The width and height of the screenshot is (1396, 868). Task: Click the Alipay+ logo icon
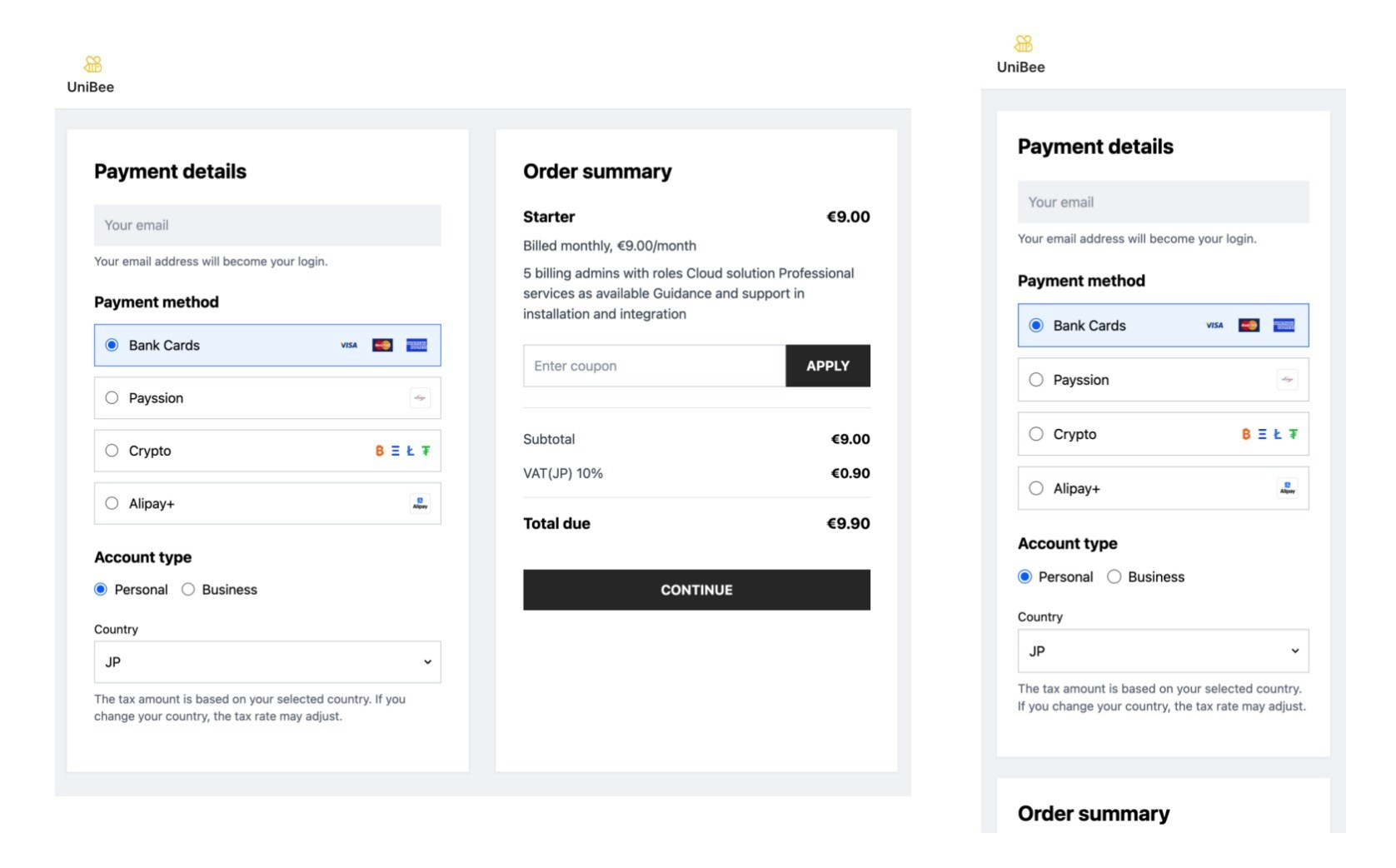point(420,503)
